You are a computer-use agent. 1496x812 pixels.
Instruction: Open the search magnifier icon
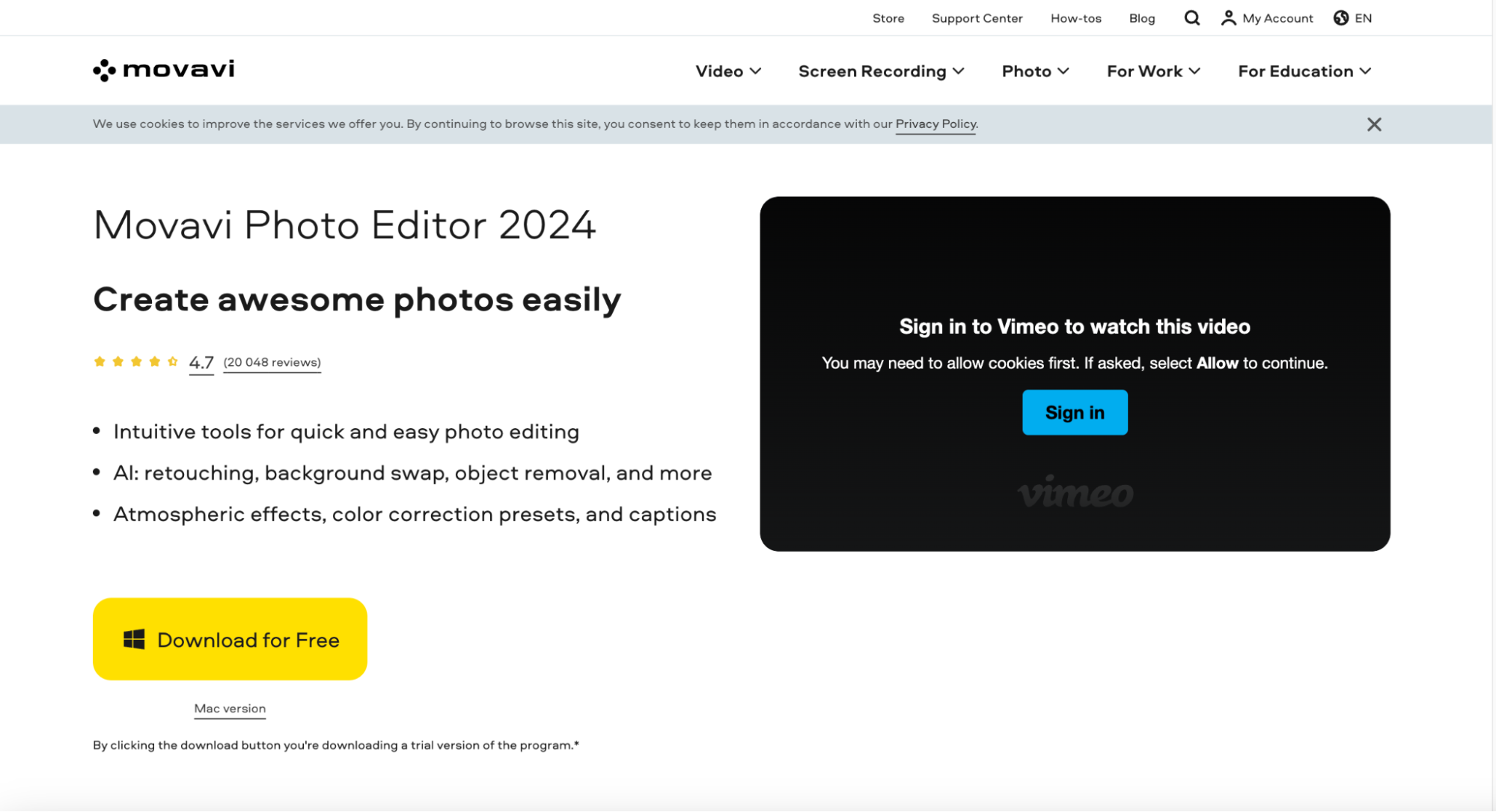pyautogui.click(x=1191, y=18)
